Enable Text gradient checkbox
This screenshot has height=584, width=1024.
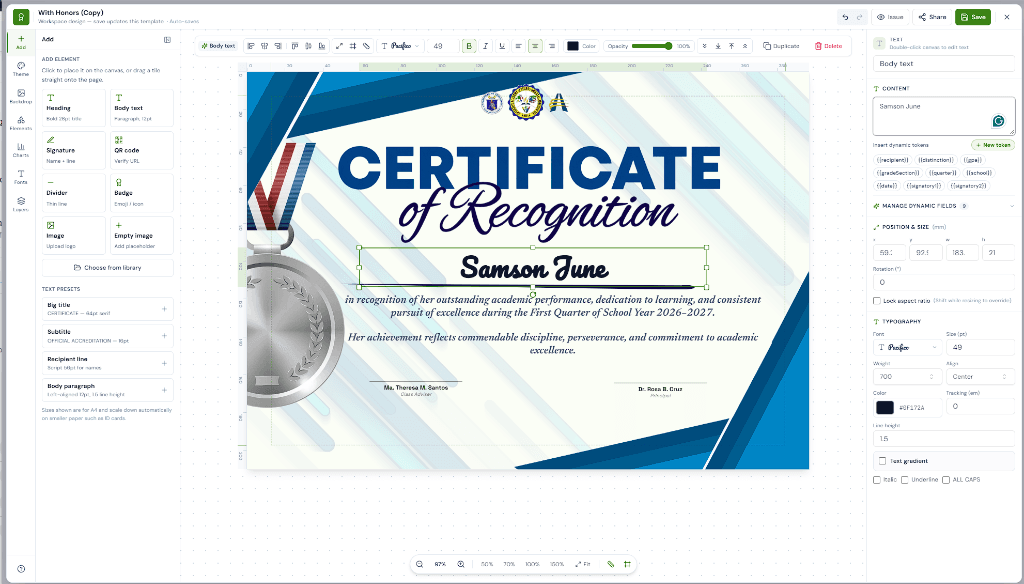tap(883, 461)
